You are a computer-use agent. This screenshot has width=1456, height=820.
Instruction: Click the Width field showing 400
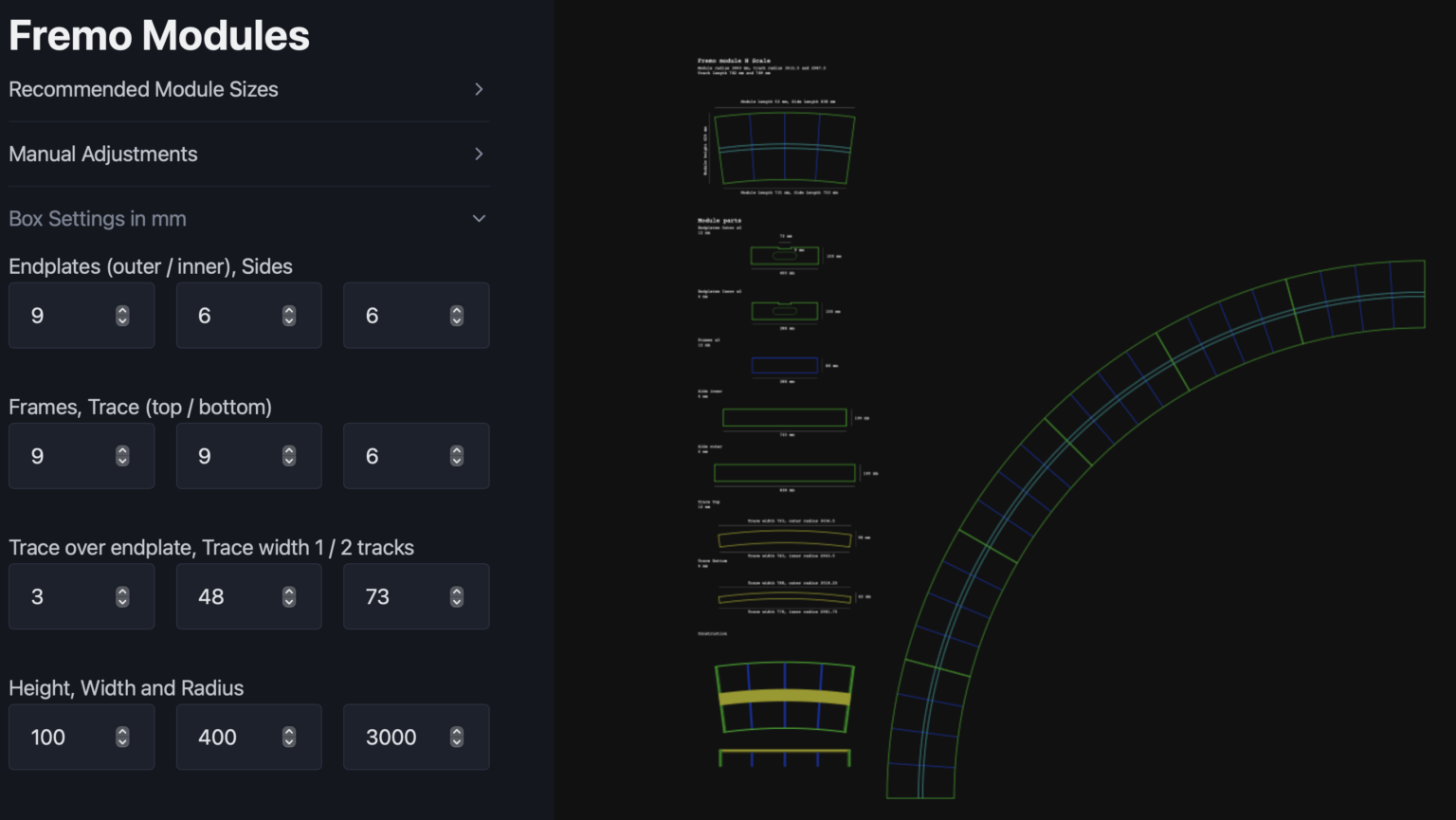[248, 737]
